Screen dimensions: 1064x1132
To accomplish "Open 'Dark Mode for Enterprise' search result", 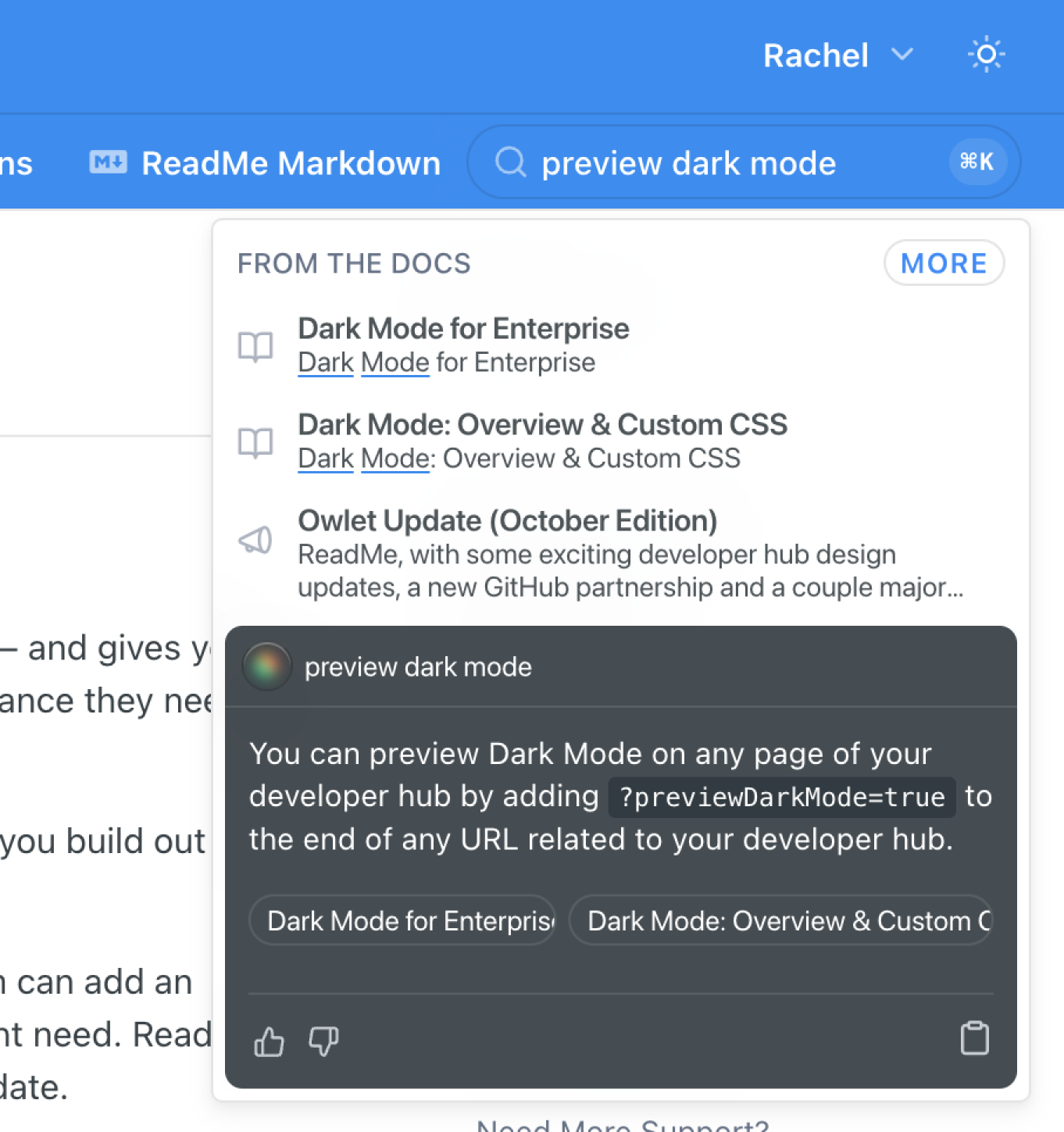I will (621, 345).
